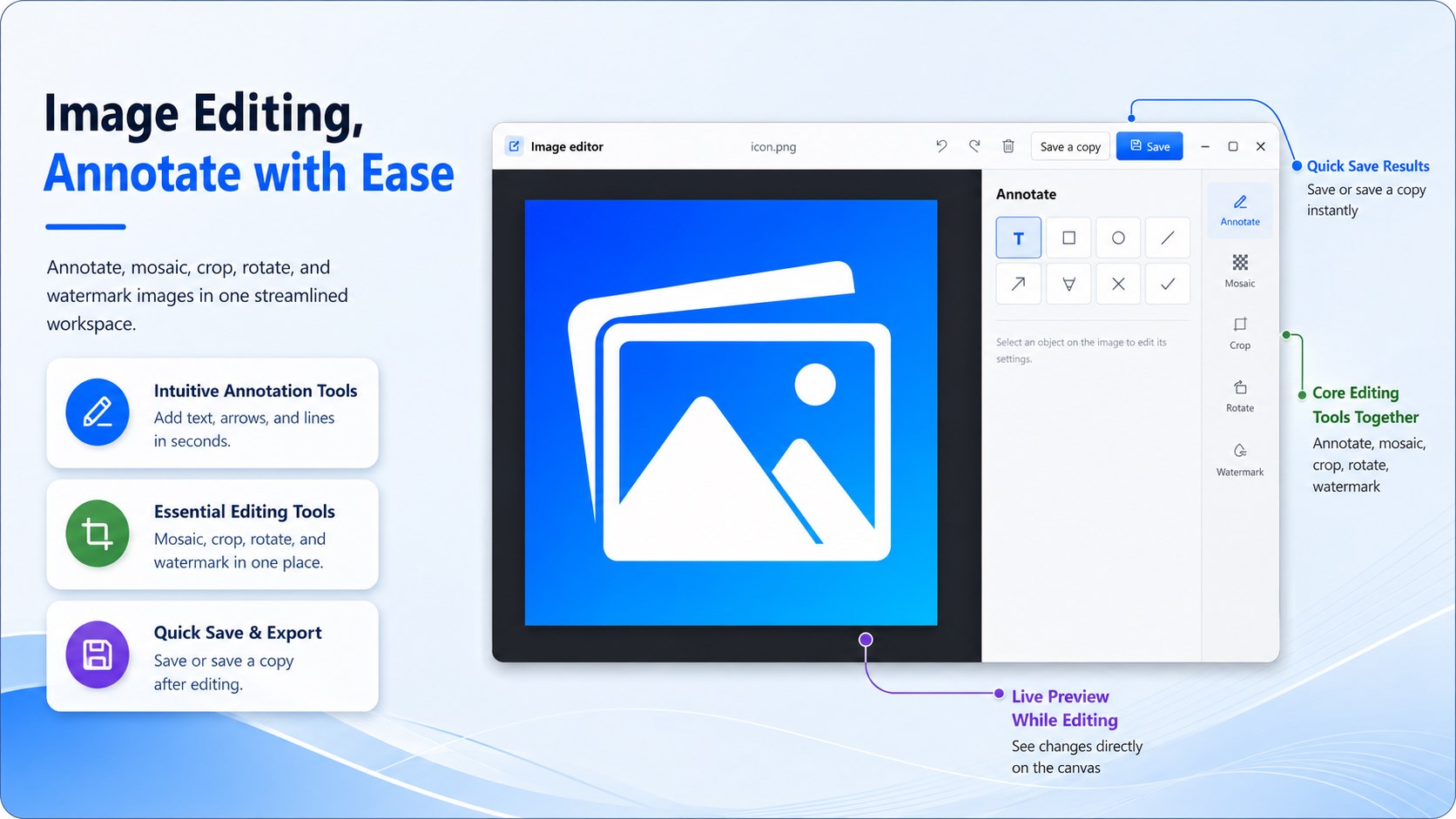
Task: Click the Save a copy button
Action: pos(1070,146)
